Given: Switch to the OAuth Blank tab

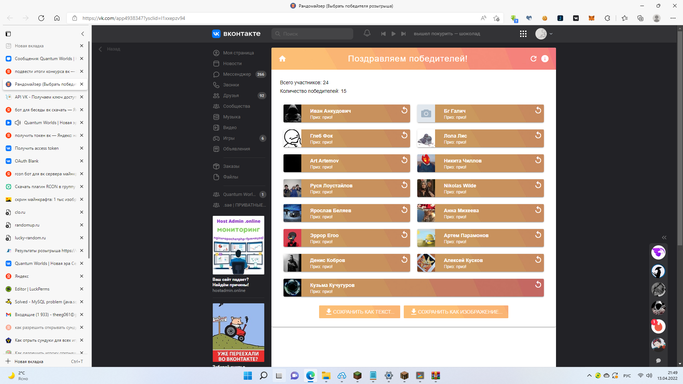Looking at the screenshot, I should 45,161.
